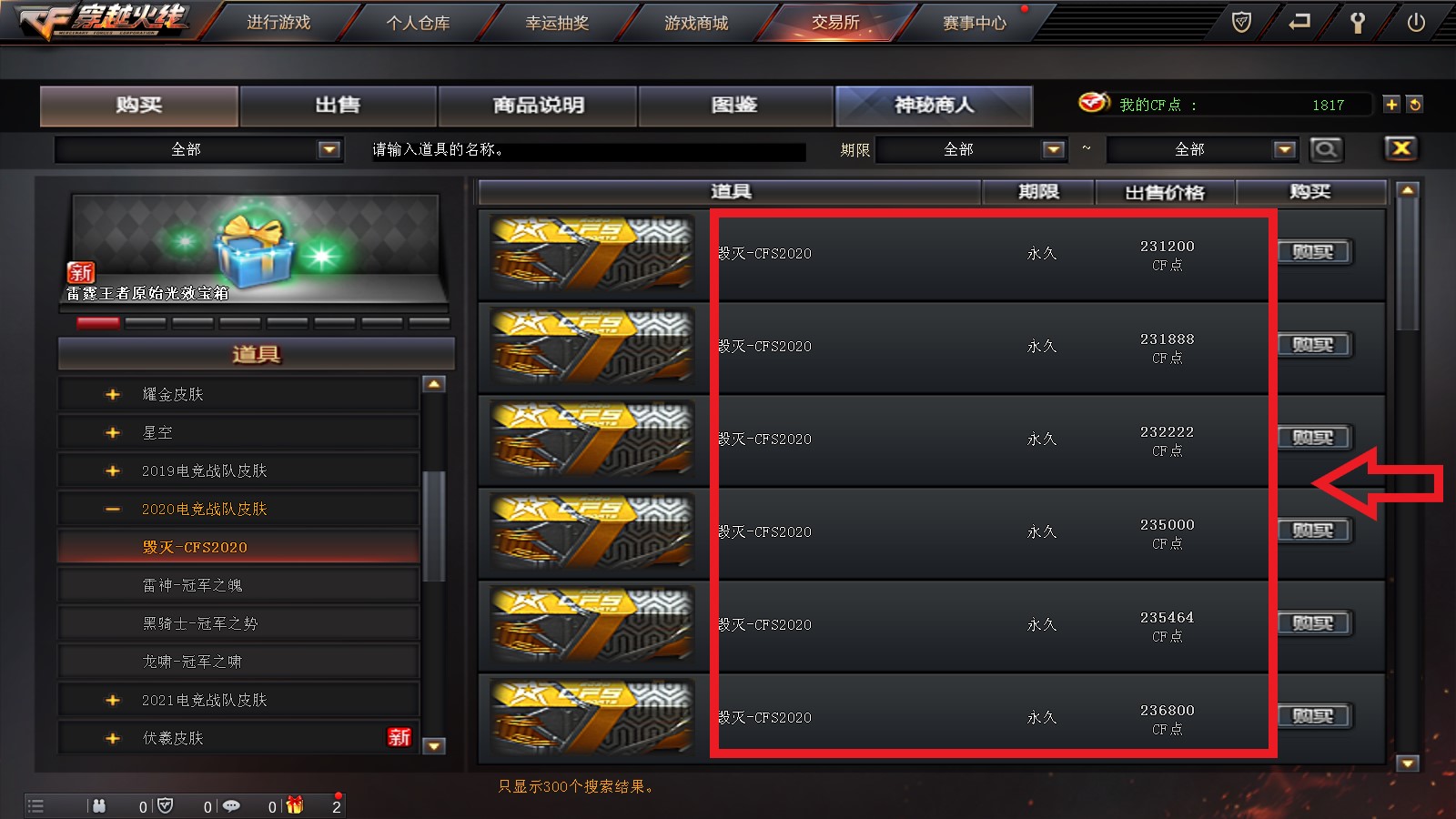The height and width of the screenshot is (819, 1456).
Task: Open the gift box icon in status bar
Action: [295, 805]
